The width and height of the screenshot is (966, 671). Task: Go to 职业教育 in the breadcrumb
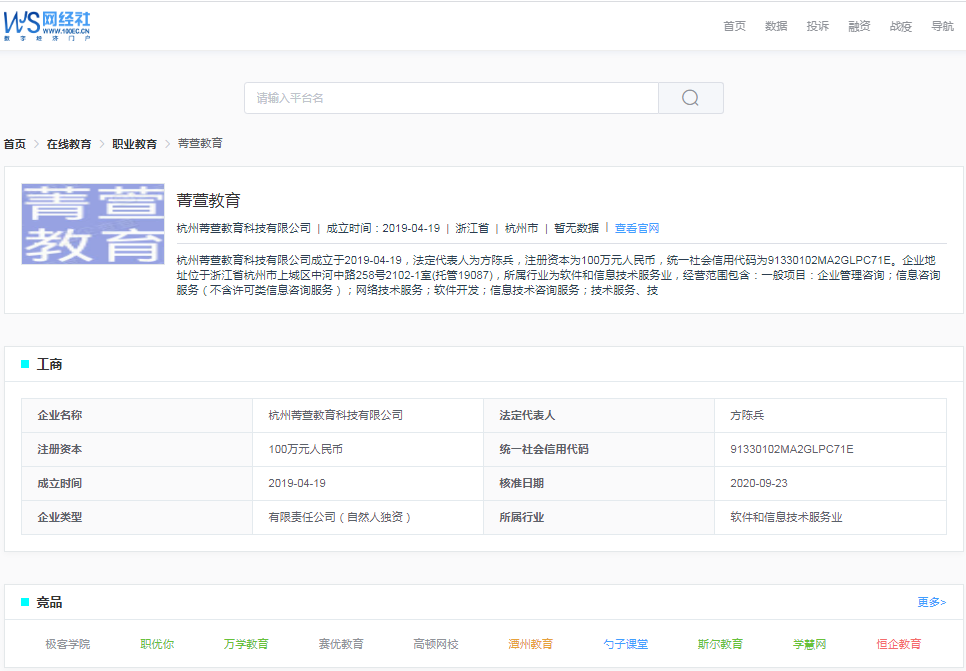point(134,144)
